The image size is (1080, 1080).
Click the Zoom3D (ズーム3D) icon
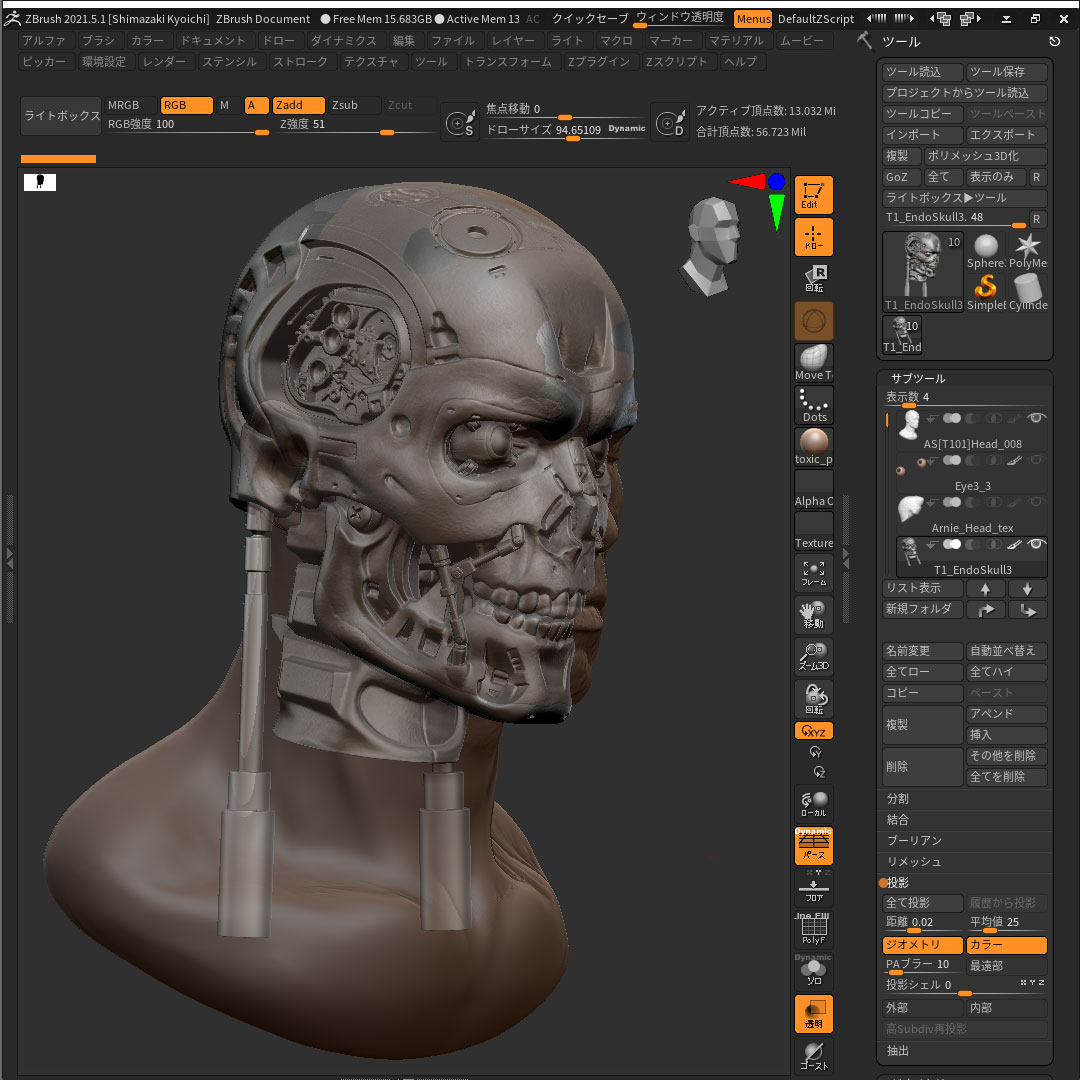813,657
